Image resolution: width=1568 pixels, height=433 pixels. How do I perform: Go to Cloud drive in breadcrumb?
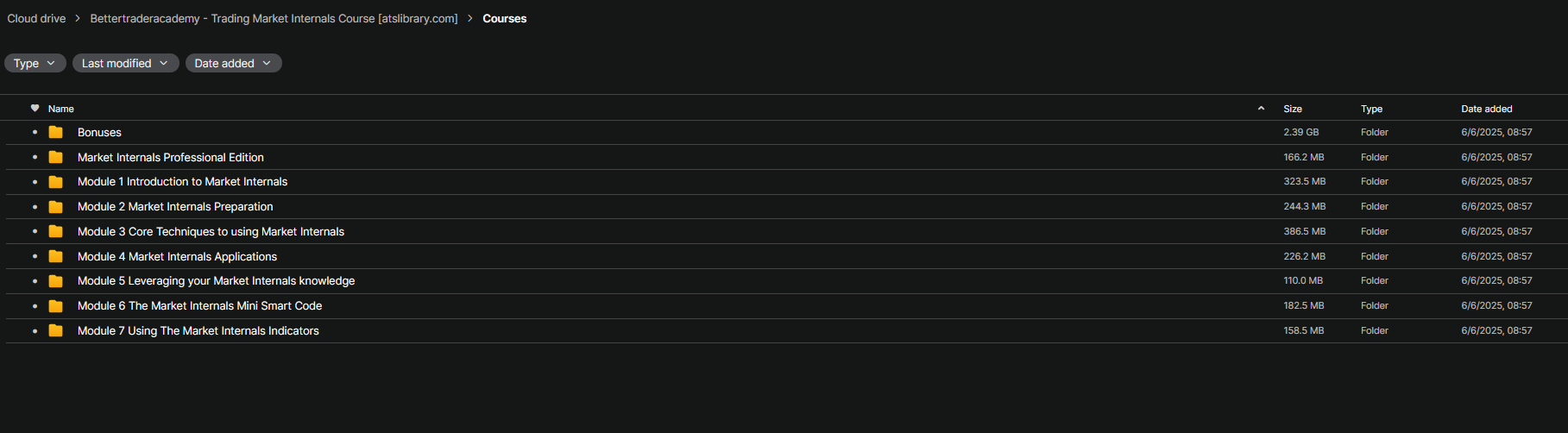(x=36, y=18)
